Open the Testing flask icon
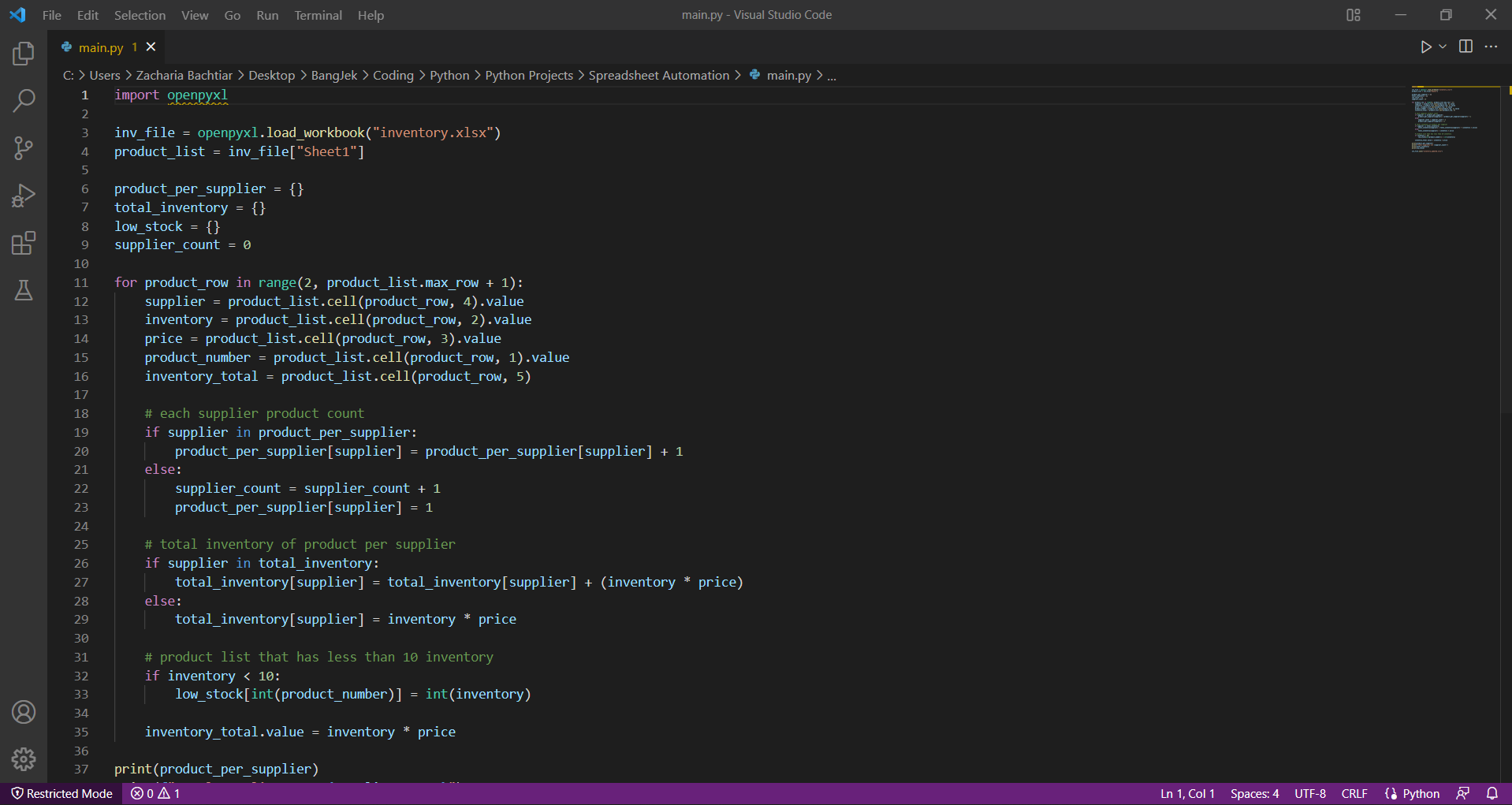 (x=24, y=290)
